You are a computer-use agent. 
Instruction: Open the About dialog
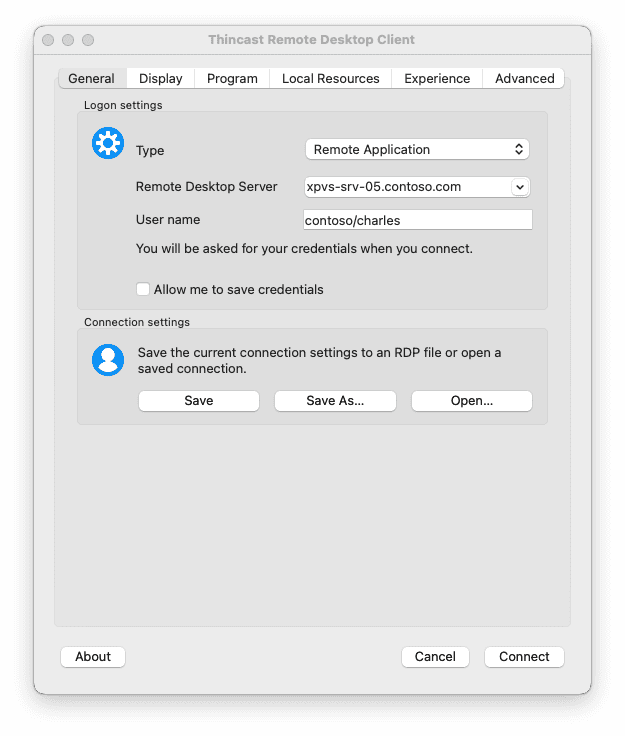tap(93, 657)
